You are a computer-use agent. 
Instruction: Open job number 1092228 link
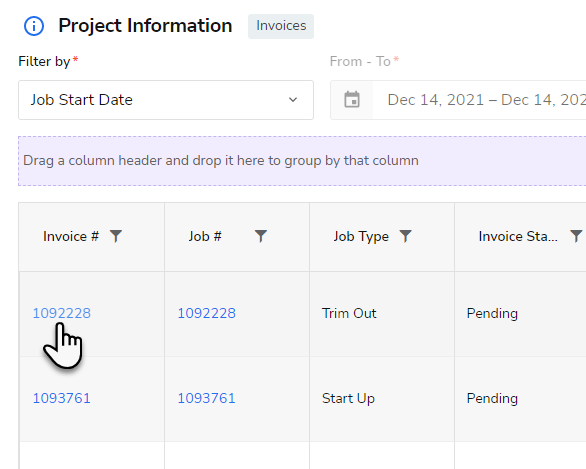(207, 313)
